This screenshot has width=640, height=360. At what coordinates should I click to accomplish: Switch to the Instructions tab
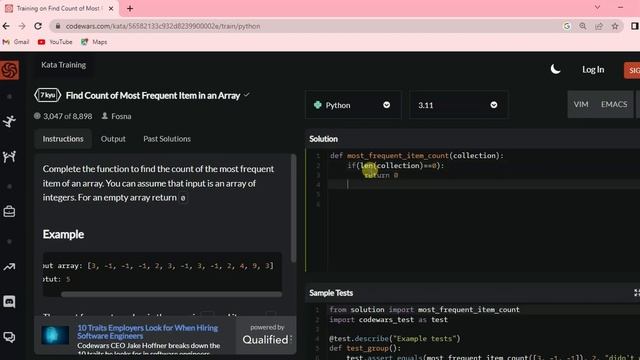point(63,139)
